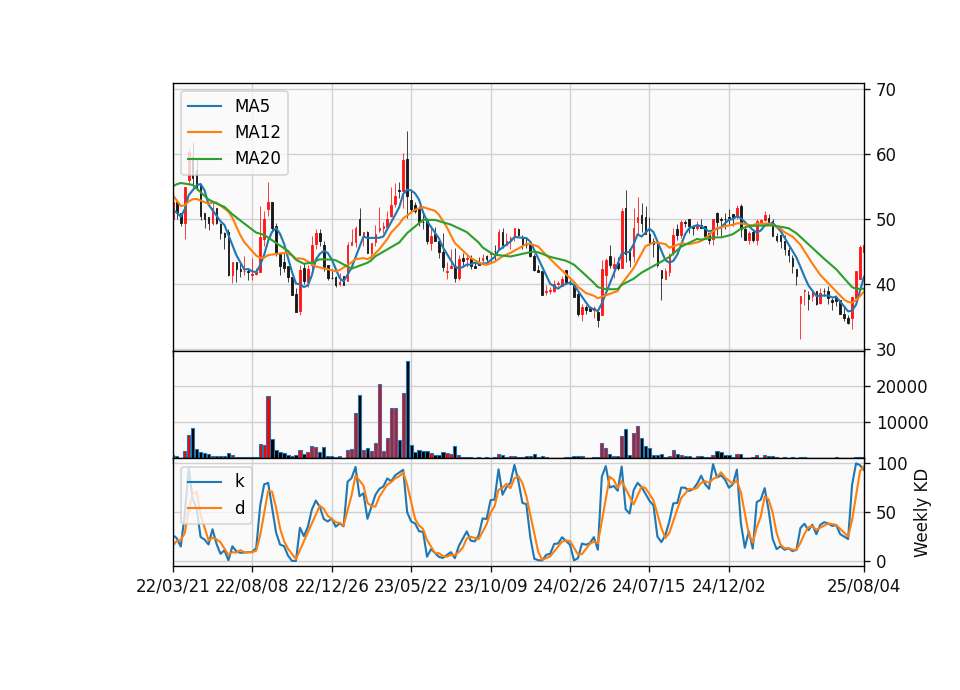The width and height of the screenshot is (960, 690).
Task: Click the tall red volume bar after 22/08/08
Action: [268, 427]
